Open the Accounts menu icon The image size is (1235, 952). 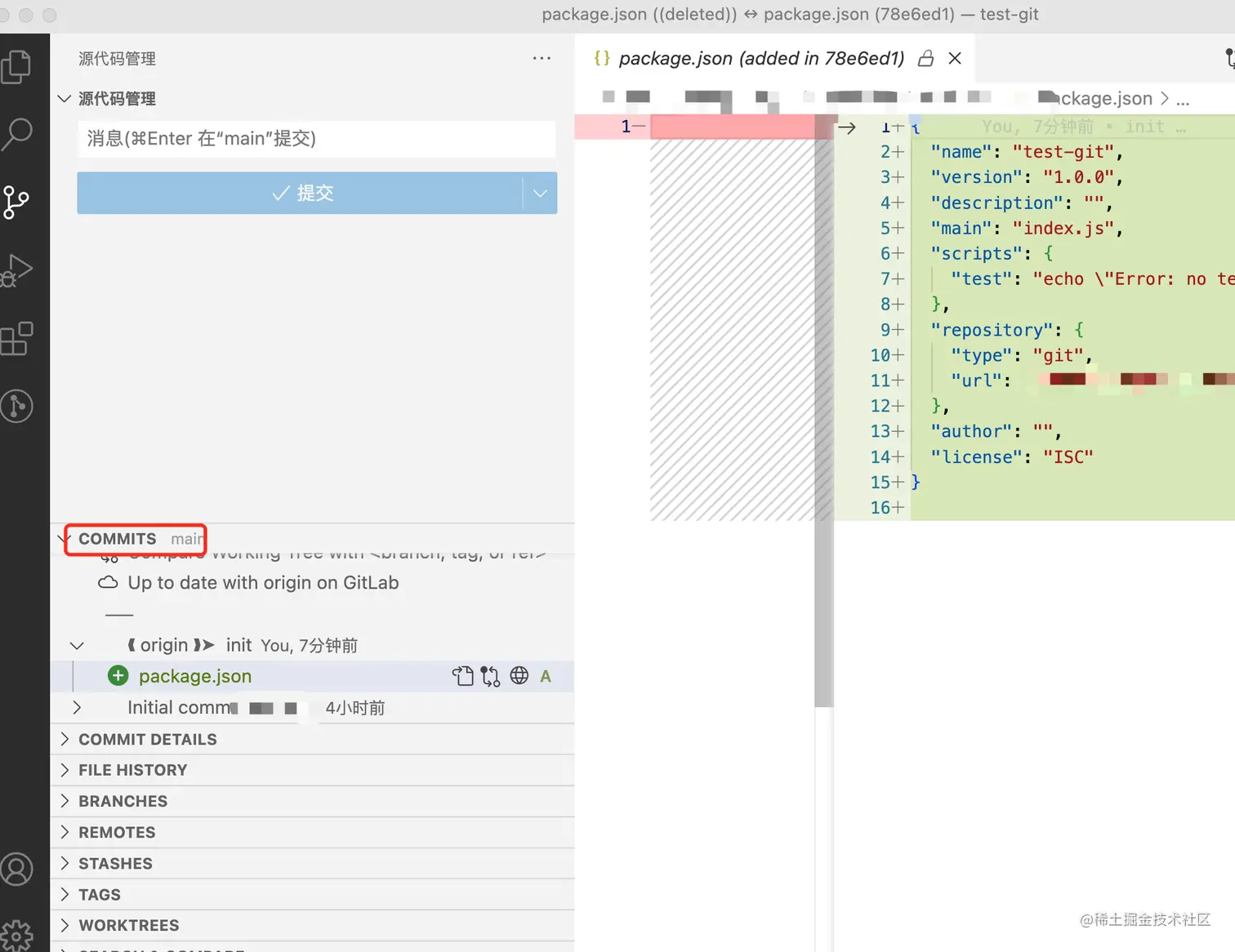tap(16, 870)
